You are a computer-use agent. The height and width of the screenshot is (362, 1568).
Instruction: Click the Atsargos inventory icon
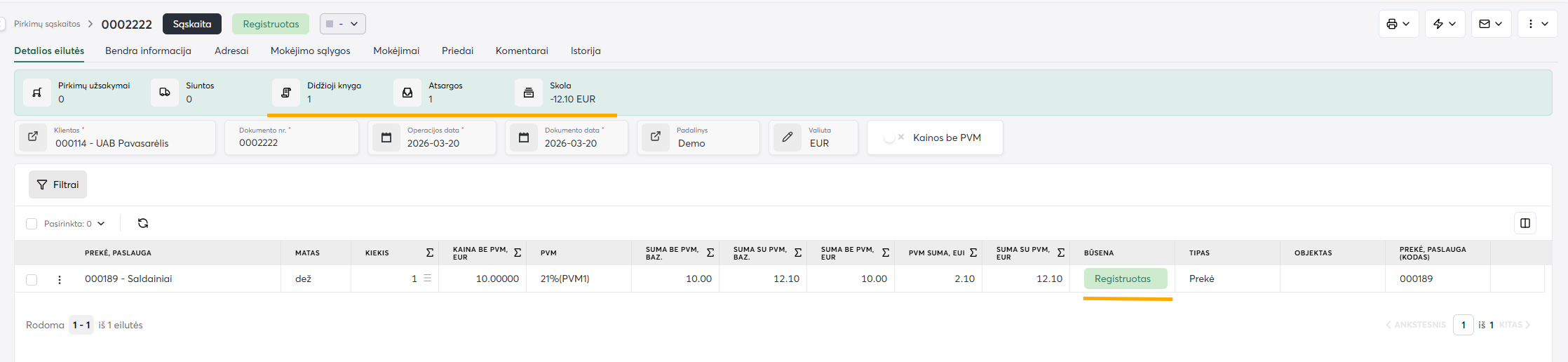coord(407,93)
